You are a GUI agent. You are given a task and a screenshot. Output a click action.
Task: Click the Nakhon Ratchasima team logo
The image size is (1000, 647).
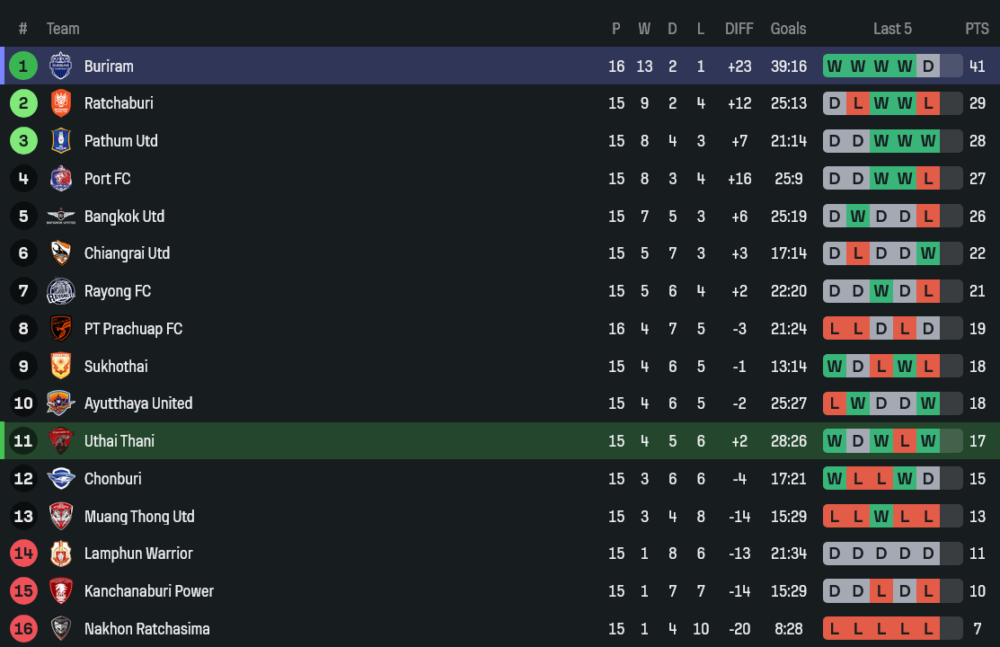tap(61, 629)
